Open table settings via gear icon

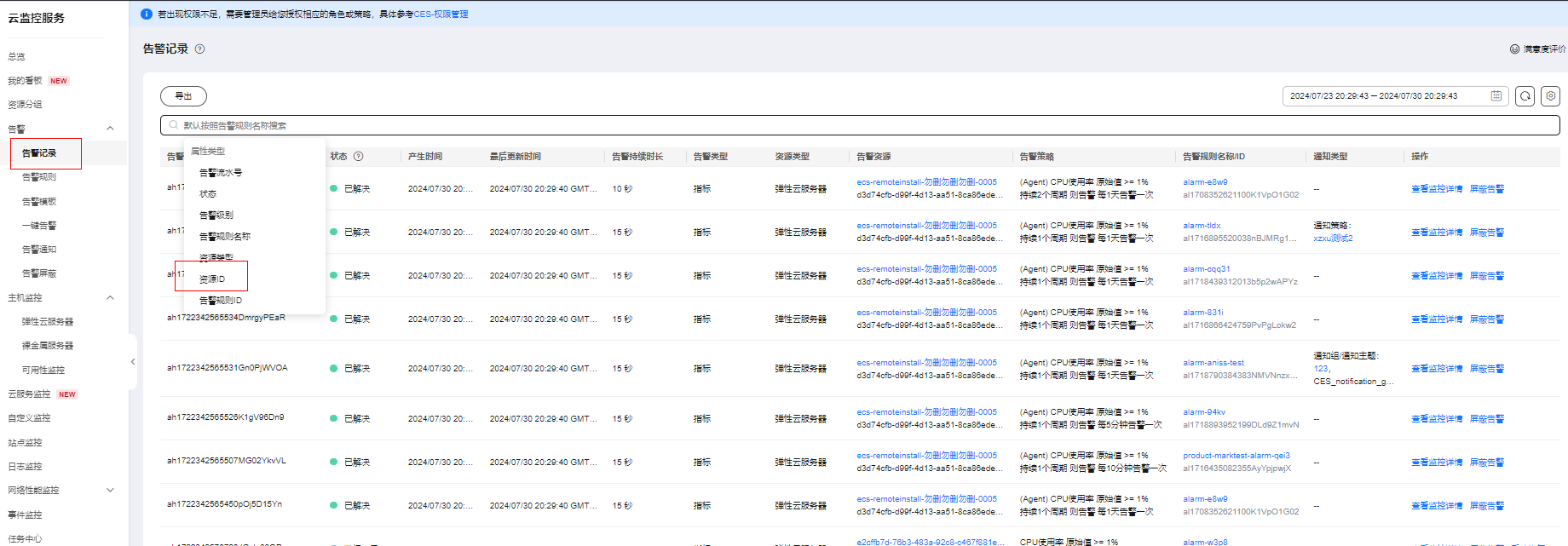coord(1551,96)
